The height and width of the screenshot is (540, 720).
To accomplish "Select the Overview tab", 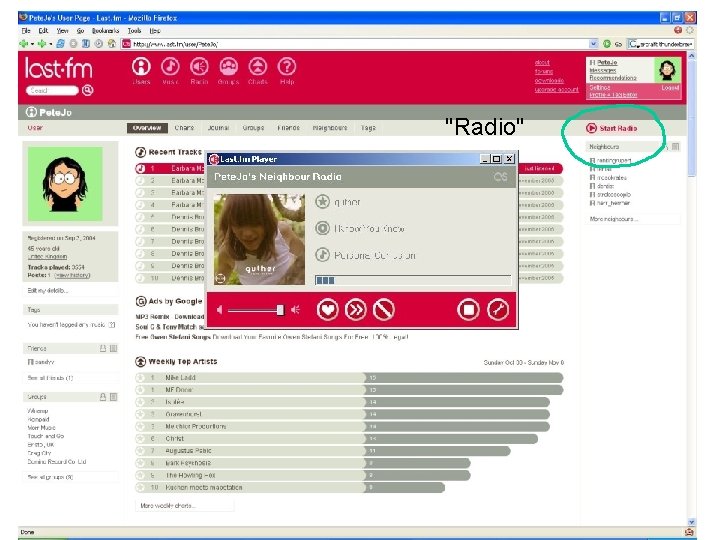I will click(x=147, y=128).
